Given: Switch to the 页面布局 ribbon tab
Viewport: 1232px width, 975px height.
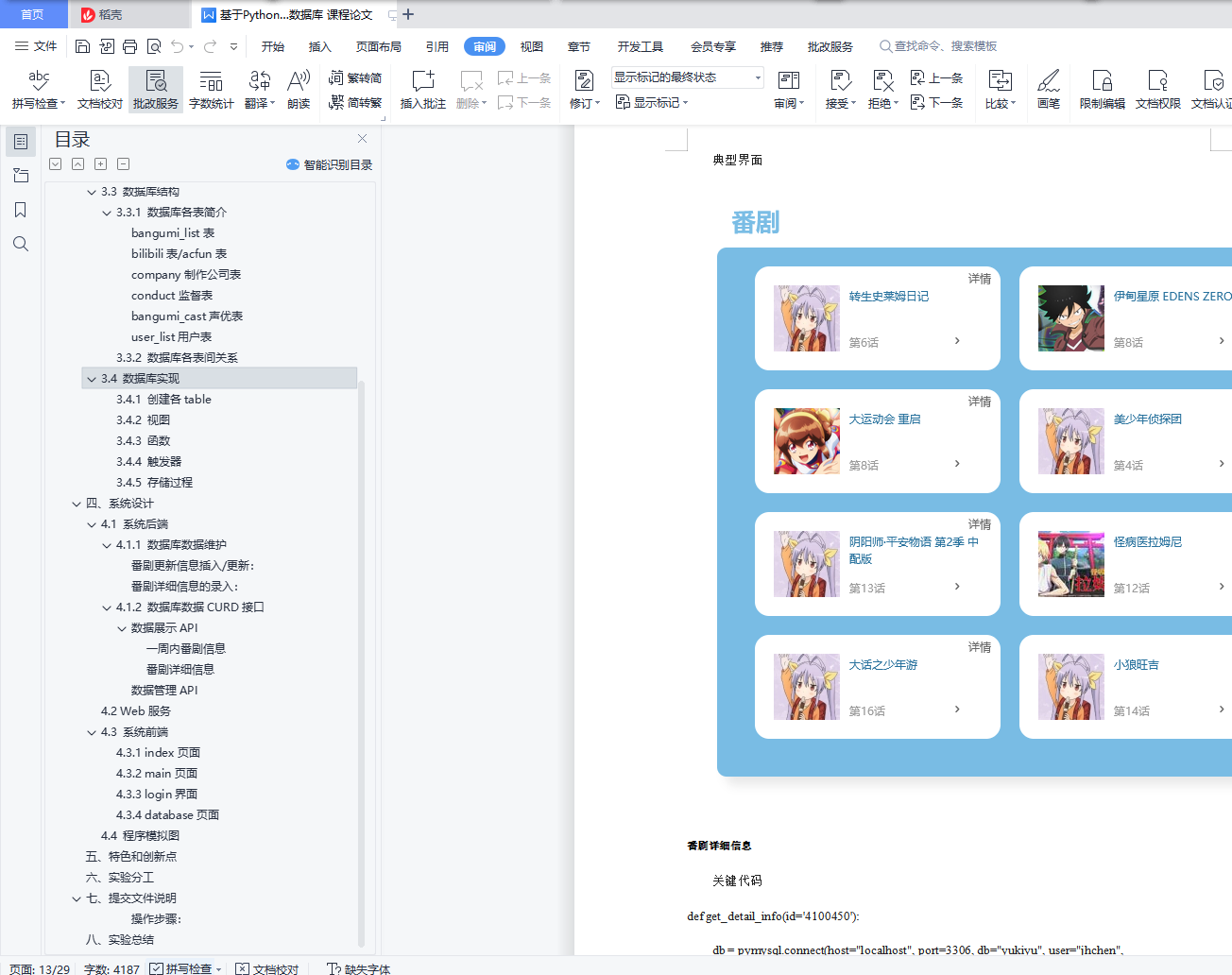Looking at the screenshot, I should (379, 46).
